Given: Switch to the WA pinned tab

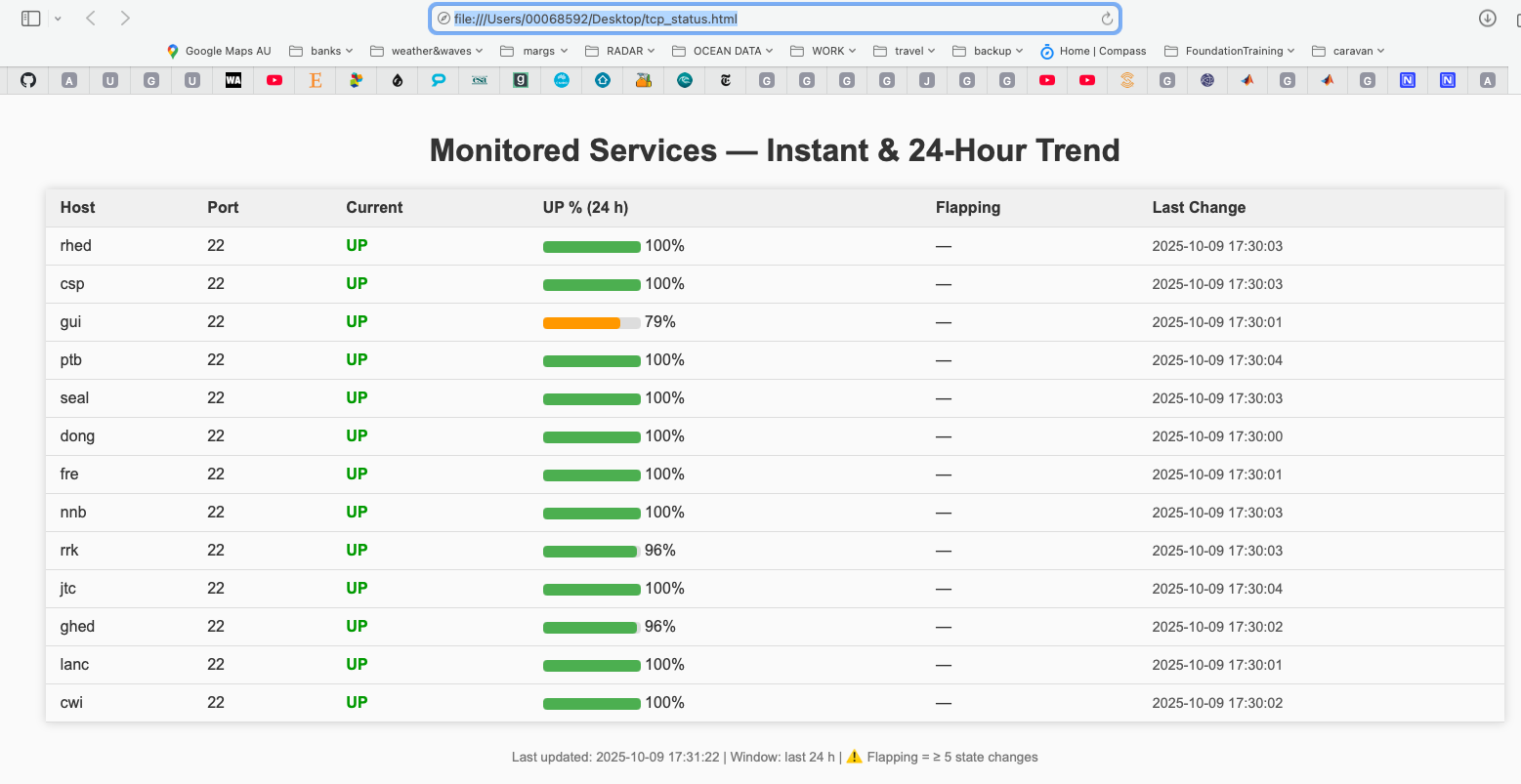Looking at the screenshot, I should [233, 80].
